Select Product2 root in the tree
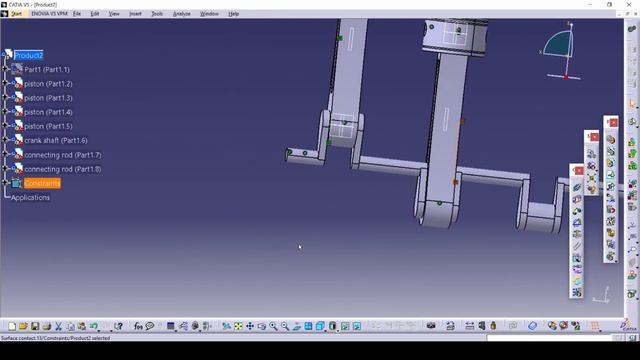This screenshot has width=640, height=360. (29, 55)
